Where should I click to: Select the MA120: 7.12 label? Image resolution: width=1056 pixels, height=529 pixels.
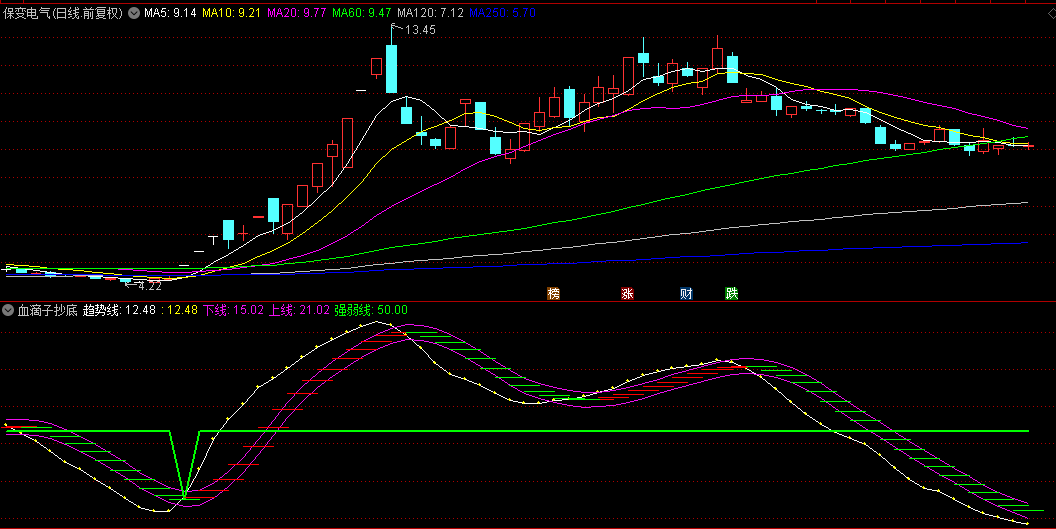click(430, 12)
